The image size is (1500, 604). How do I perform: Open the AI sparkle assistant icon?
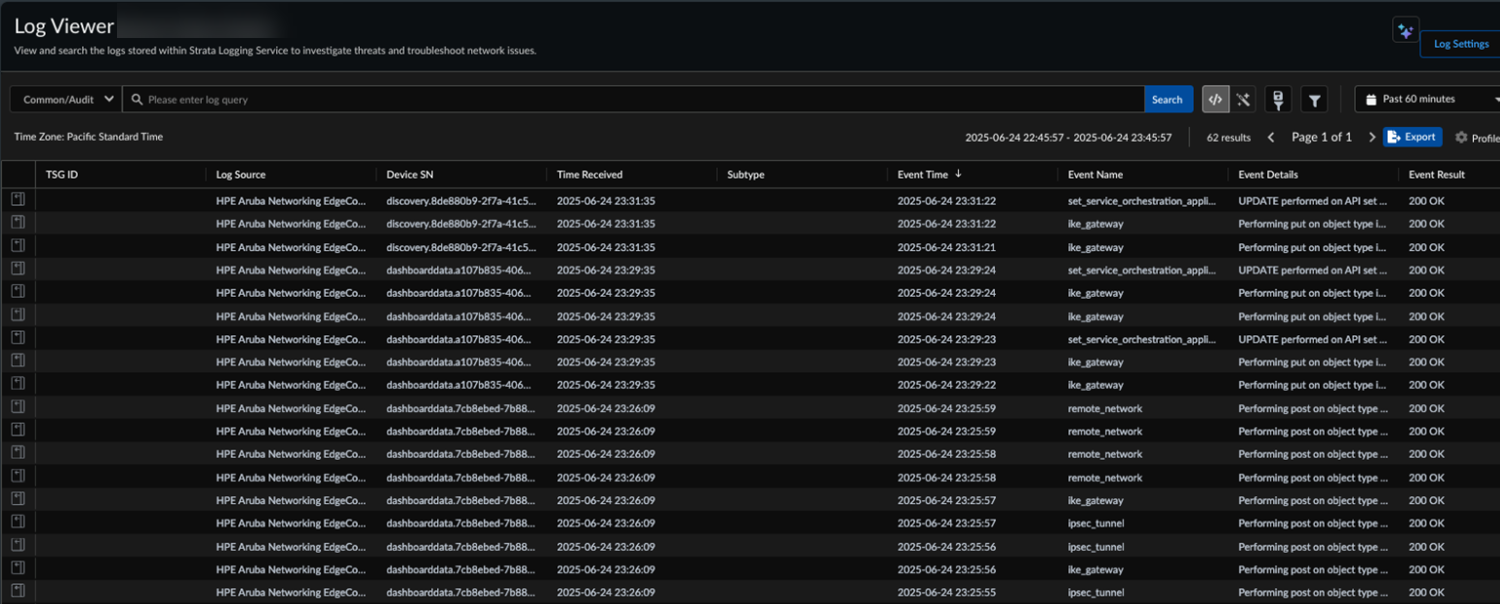click(x=1405, y=31)
